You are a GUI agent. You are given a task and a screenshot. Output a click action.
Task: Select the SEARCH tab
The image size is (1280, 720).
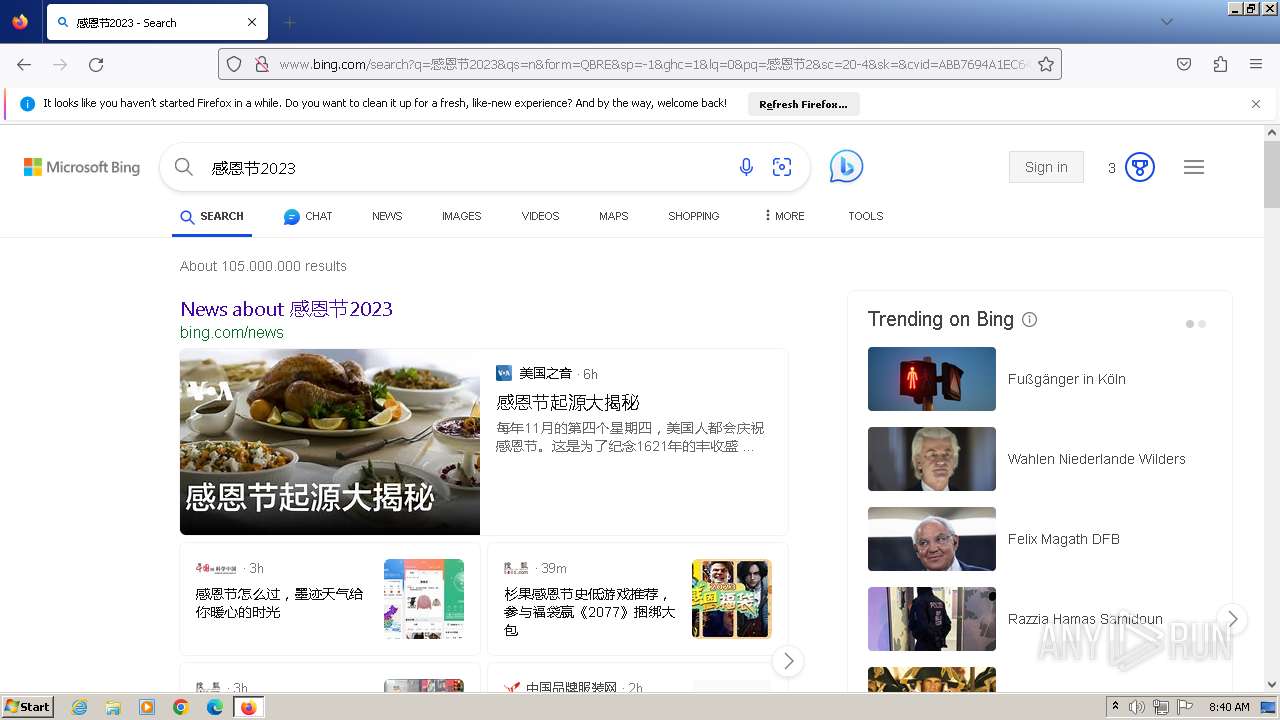(212, 216)
